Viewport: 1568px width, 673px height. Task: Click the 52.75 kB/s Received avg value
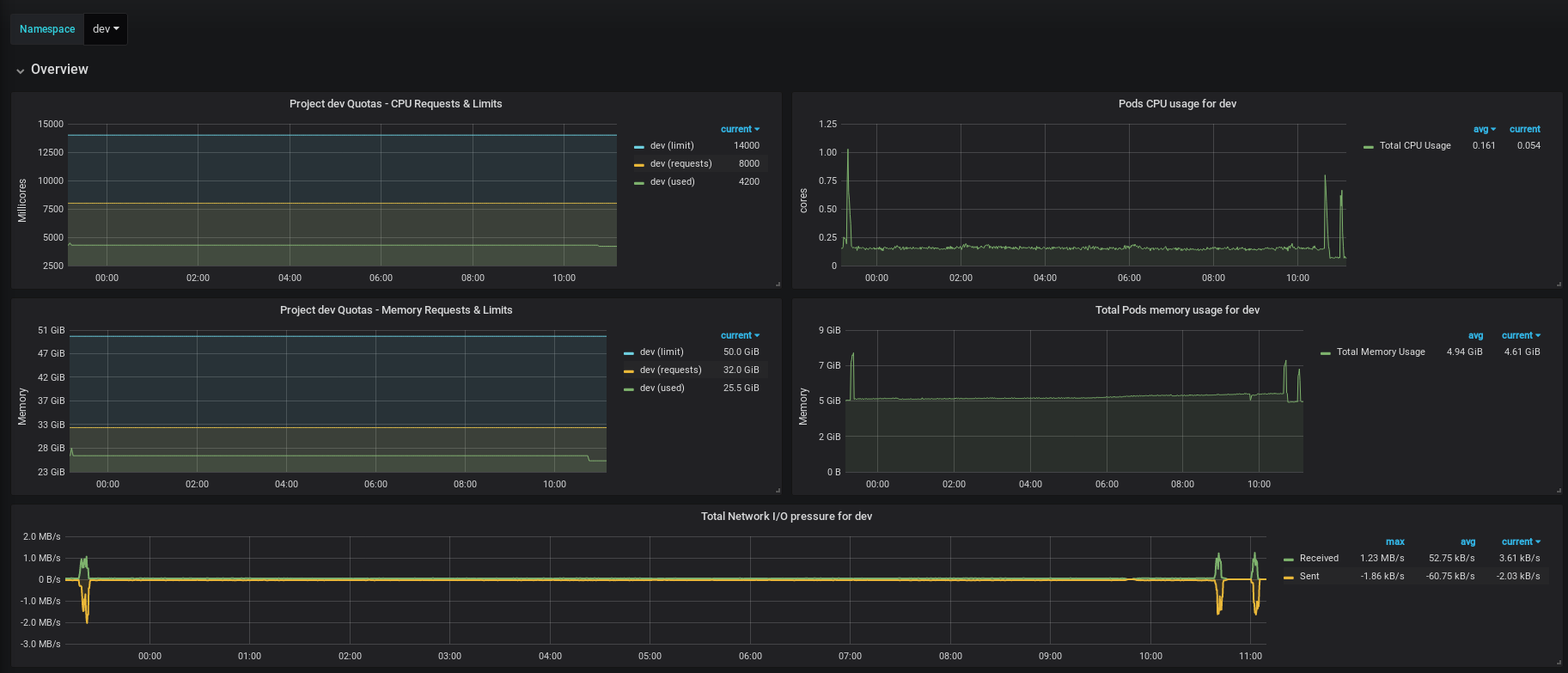(x=1452, y=559)
